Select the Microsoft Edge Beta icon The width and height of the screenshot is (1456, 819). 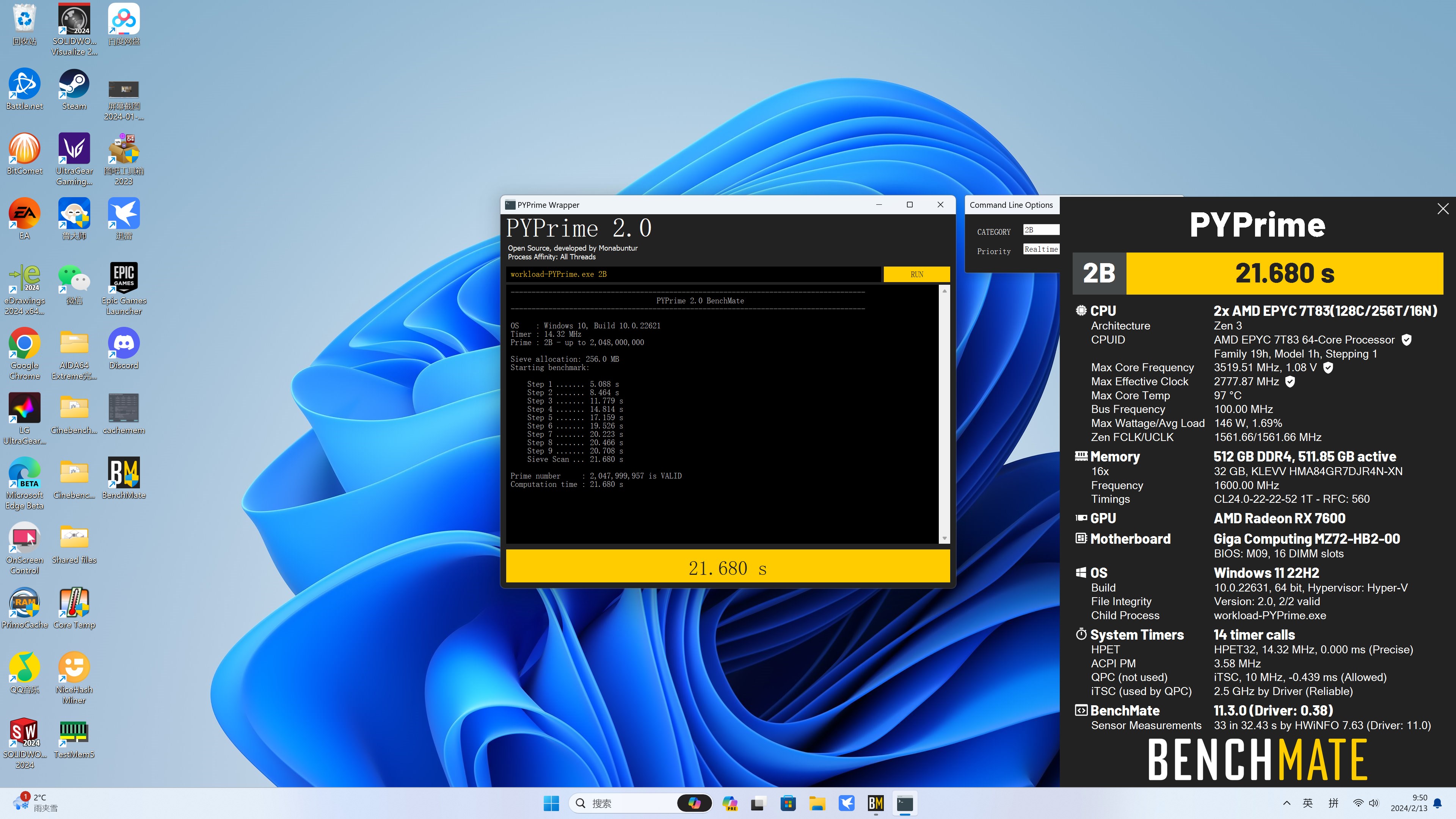(x=24, y=483)
